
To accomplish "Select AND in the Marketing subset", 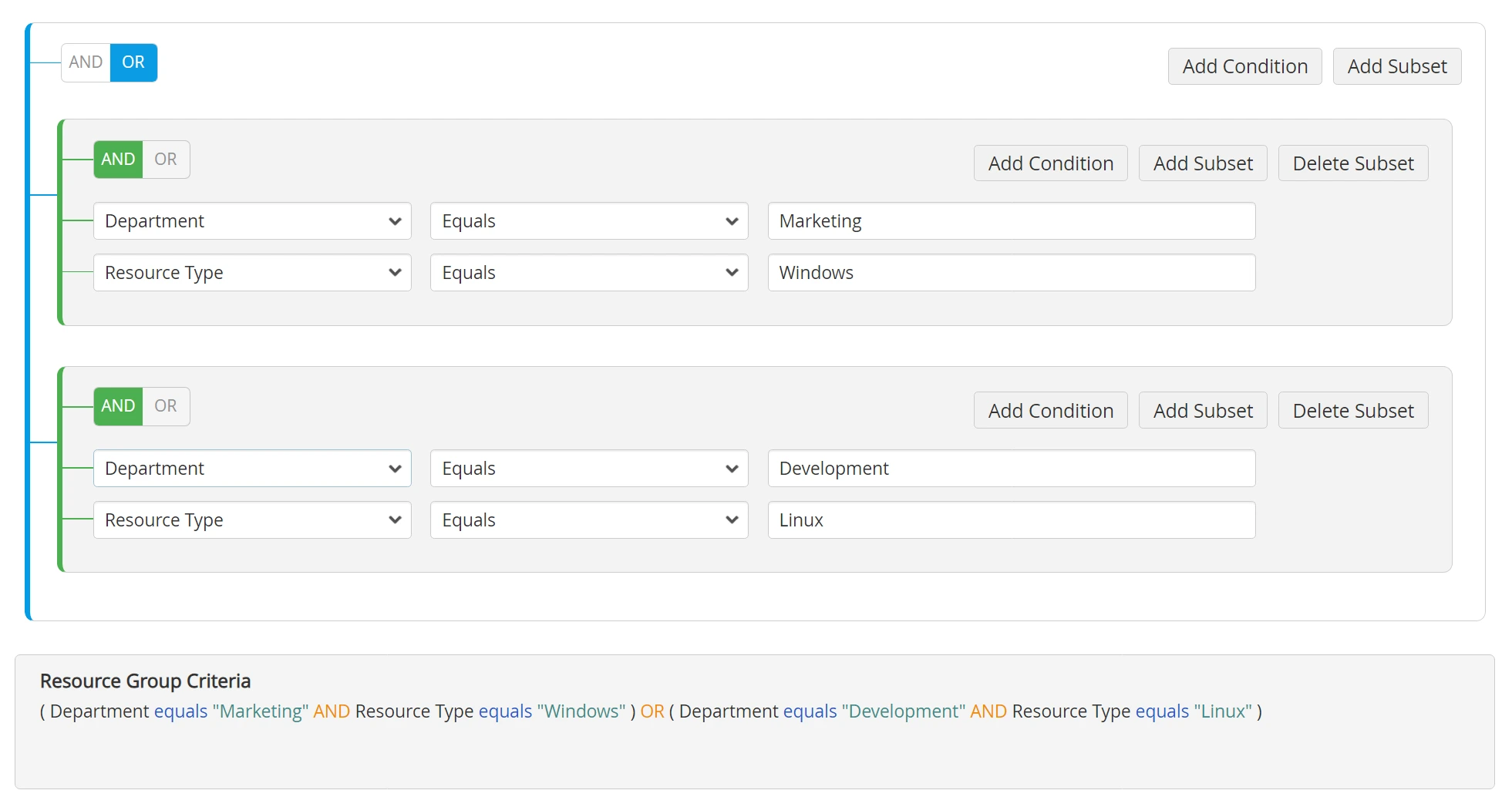I will [118, 160].
